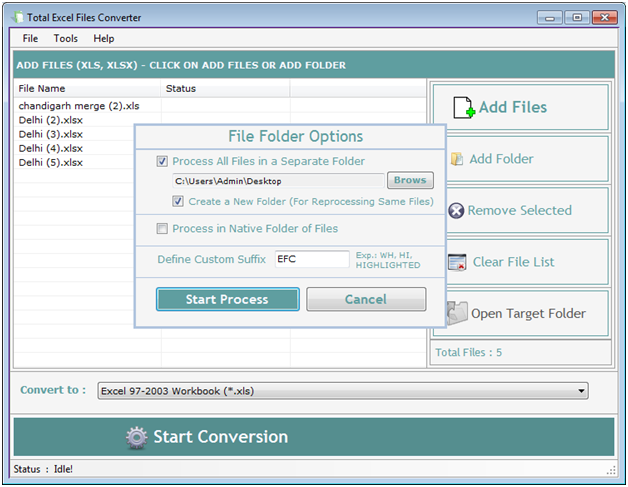
Task: Select Delhi (3).xlsx in the list
Action: coord(50,134)
